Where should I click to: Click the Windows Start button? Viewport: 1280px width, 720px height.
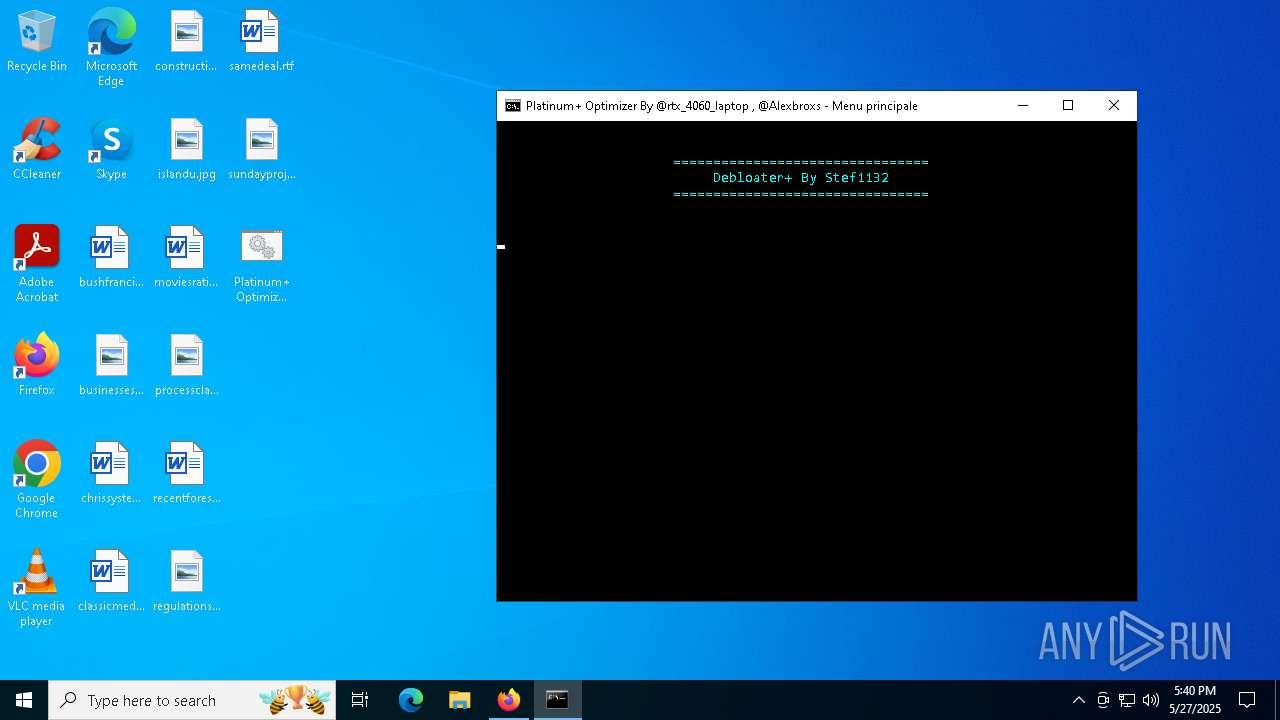24,700
